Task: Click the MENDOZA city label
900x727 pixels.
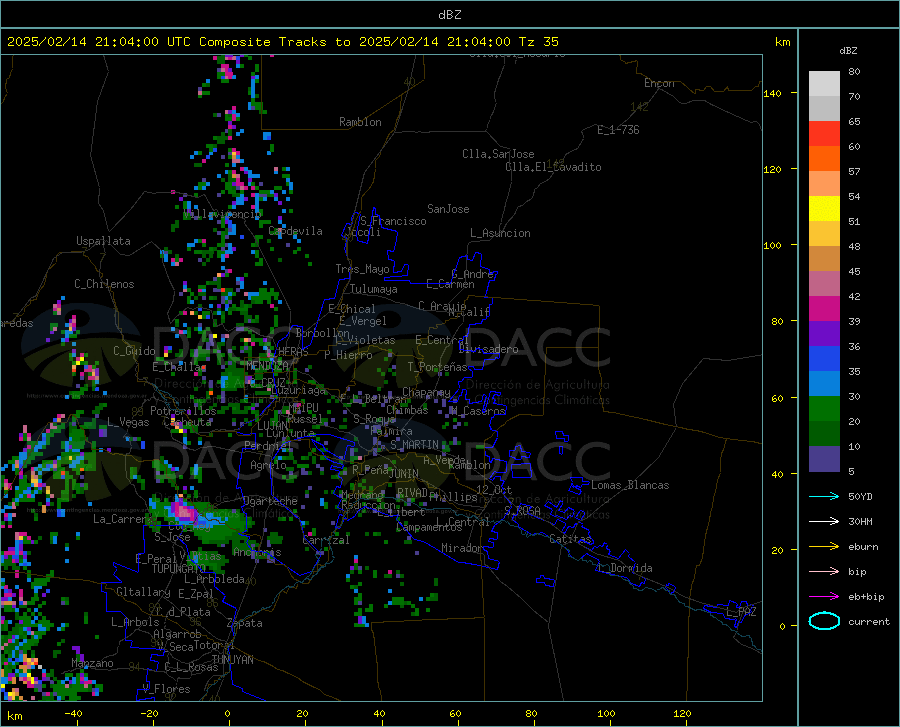Action: 267,366
